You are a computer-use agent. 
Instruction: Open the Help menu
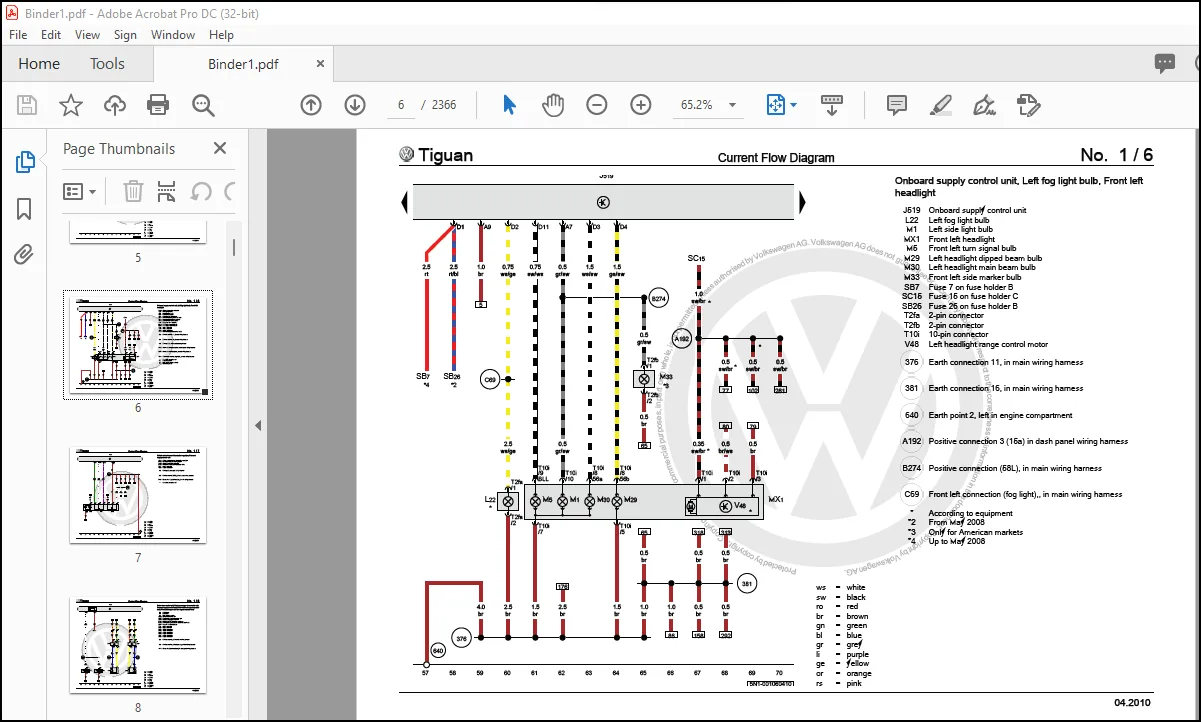(221, 34)
